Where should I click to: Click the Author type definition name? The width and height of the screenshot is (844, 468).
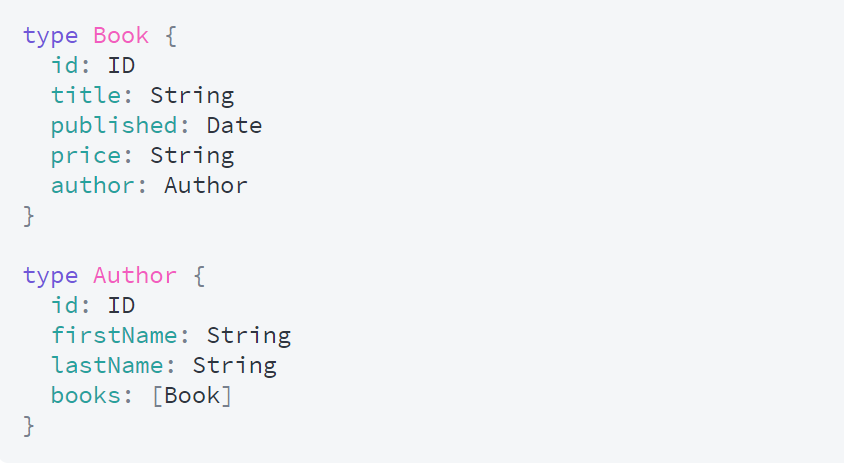(x=135, y=276)
